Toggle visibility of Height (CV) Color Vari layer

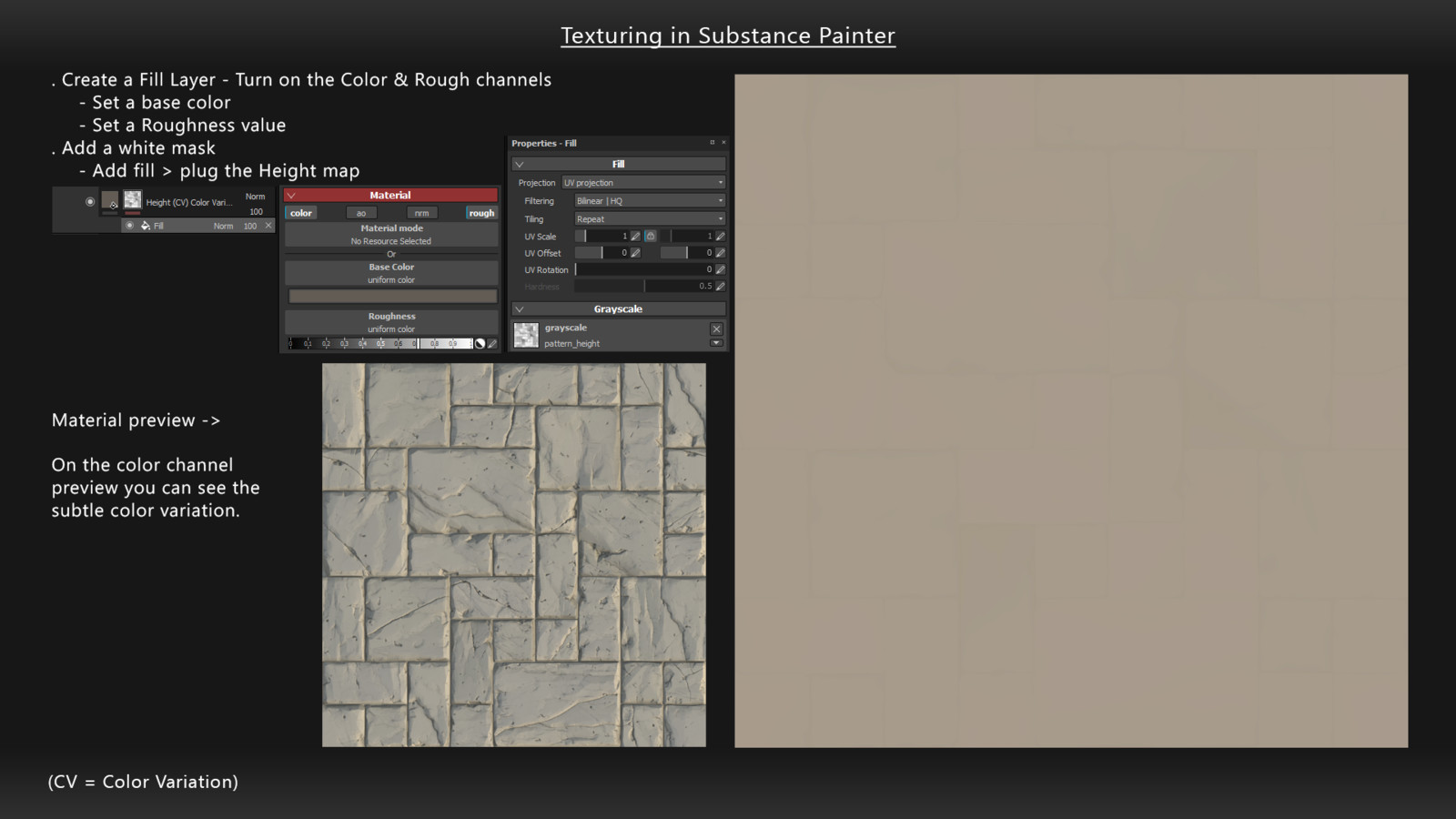point(90,202)
